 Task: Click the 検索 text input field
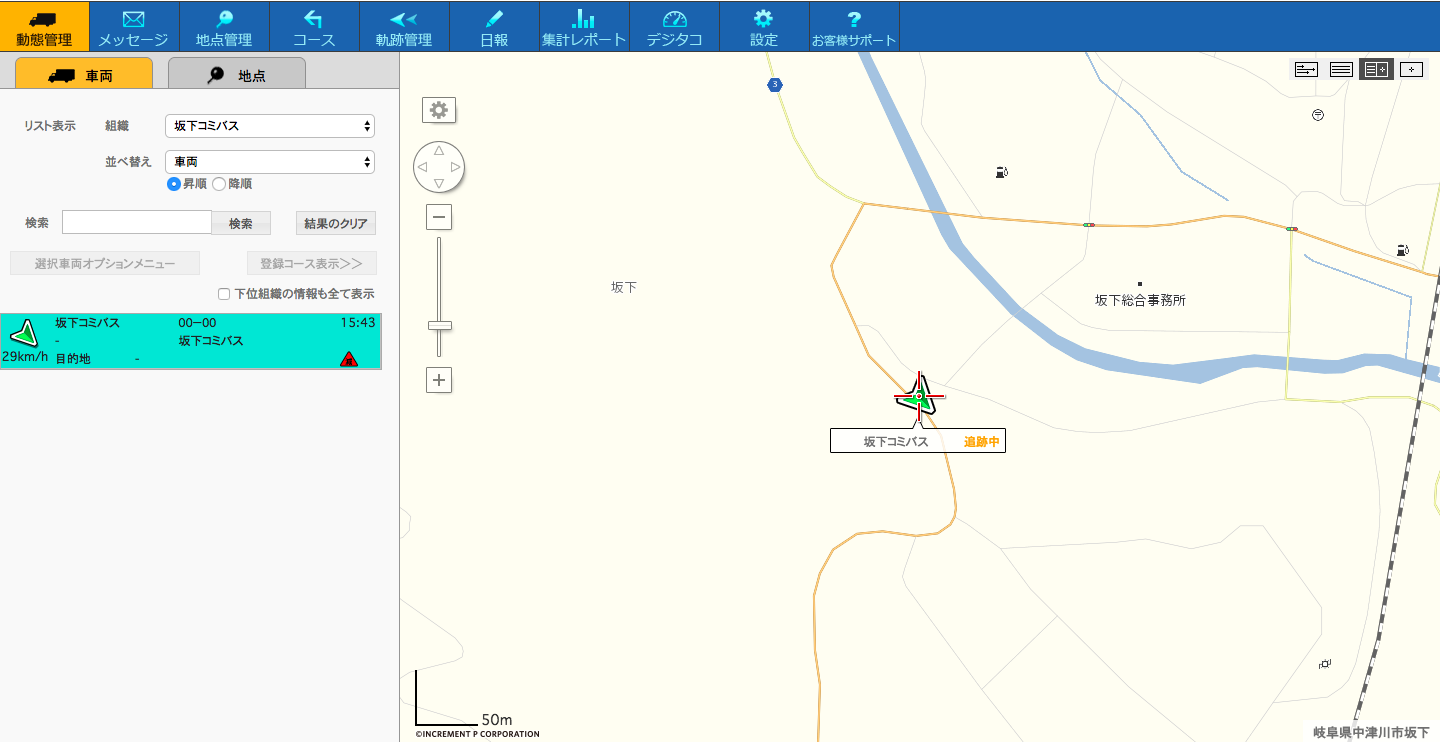(137, 223)
